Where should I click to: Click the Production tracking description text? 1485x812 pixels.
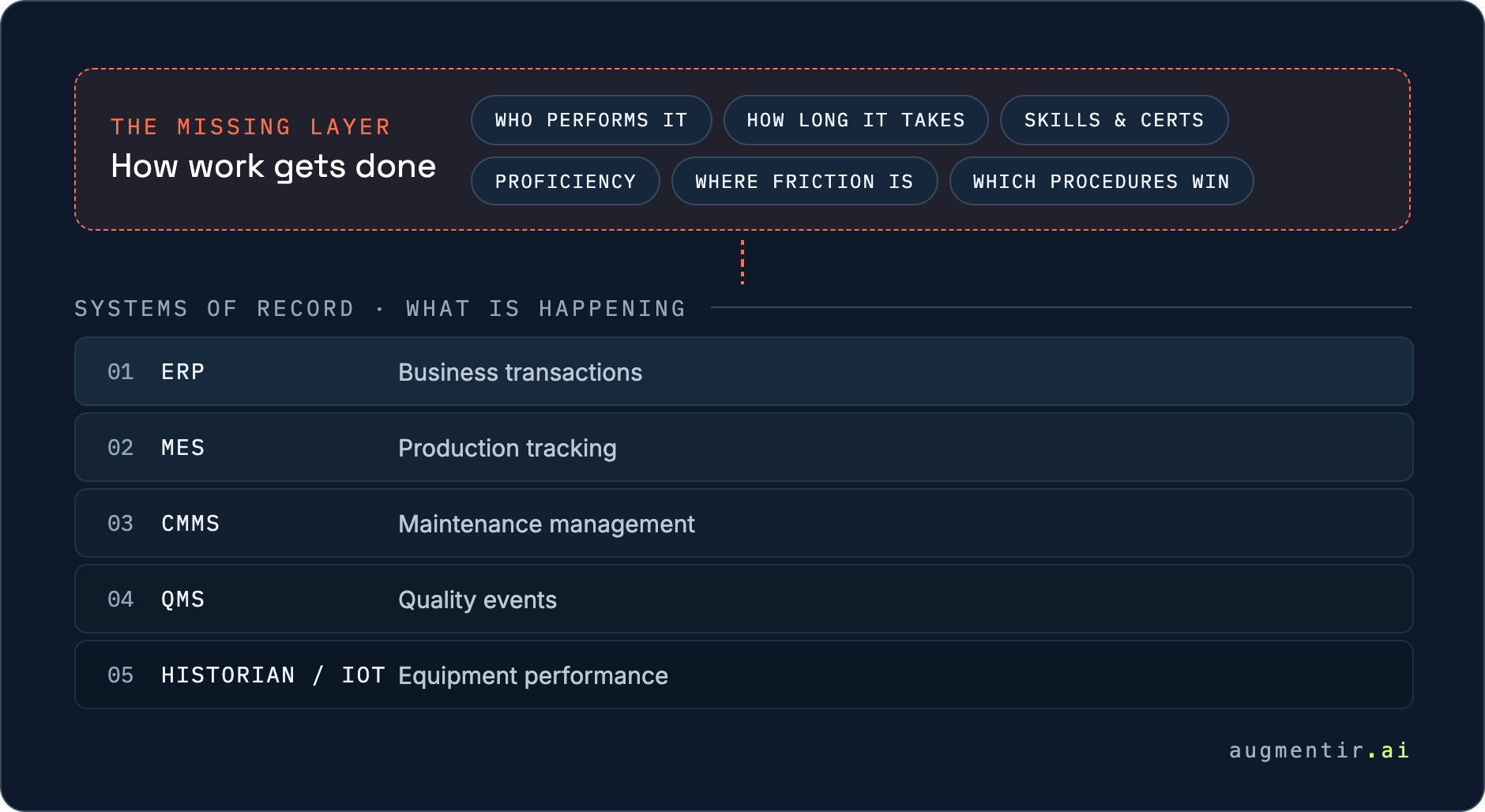(x=507, y=449)
